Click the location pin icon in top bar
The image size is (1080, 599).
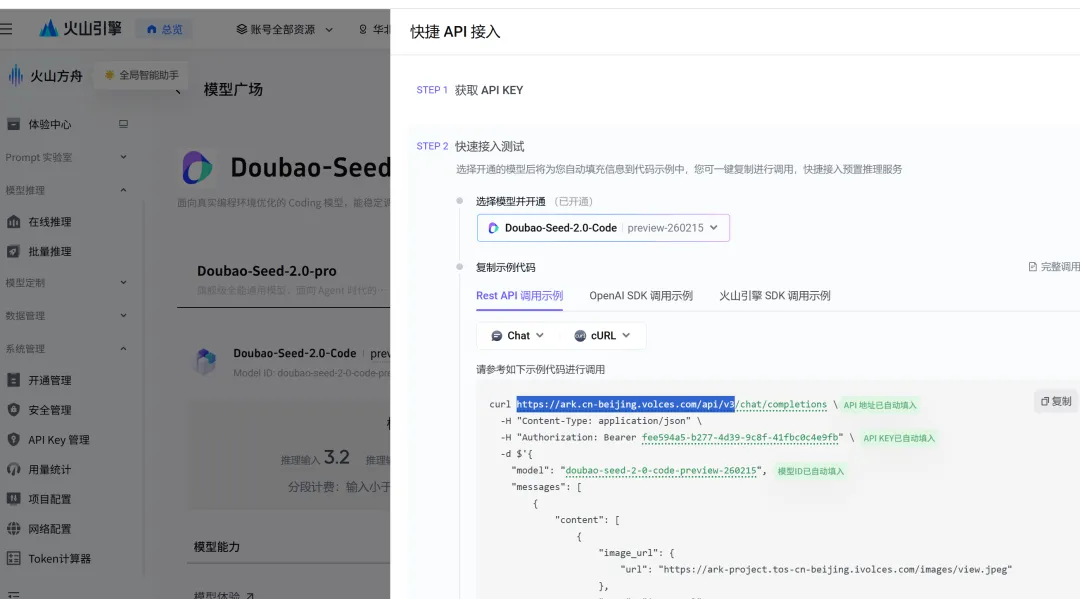363,30
